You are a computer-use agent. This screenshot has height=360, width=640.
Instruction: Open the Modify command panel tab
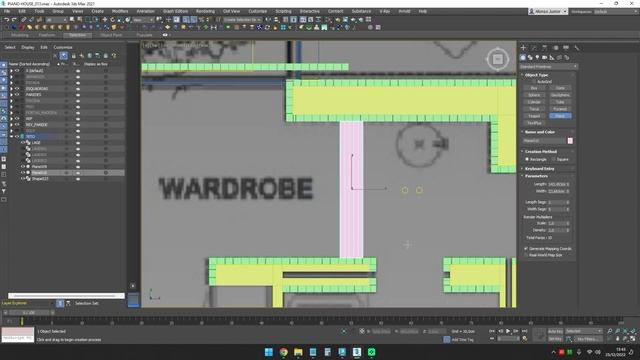coord(534,48)
